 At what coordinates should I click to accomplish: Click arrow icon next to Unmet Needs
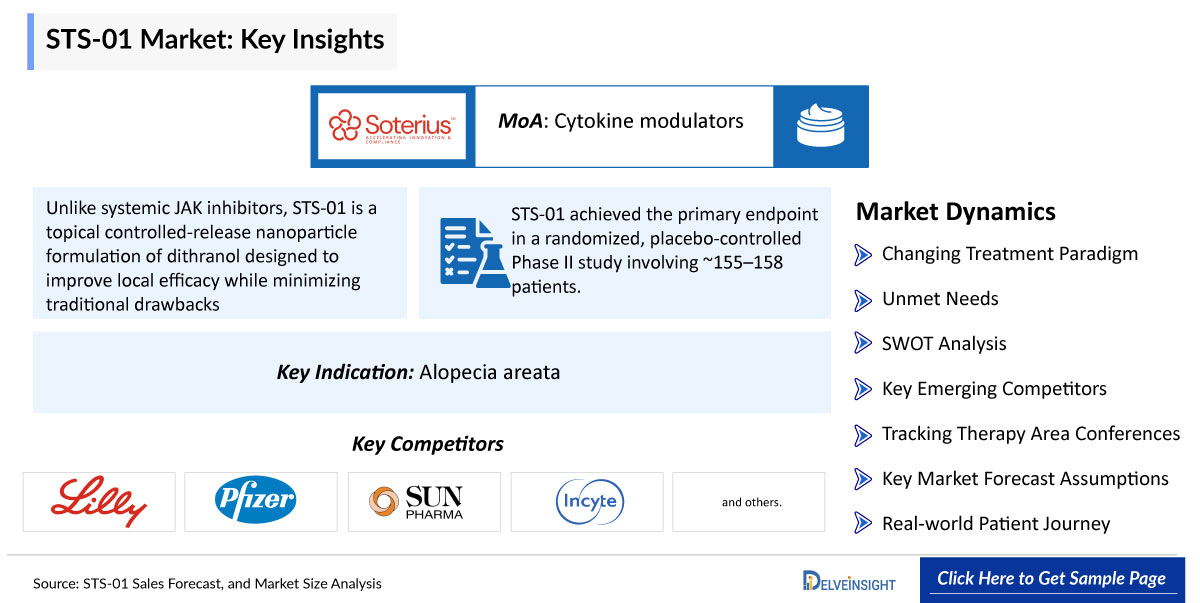[x=863, y=299]
